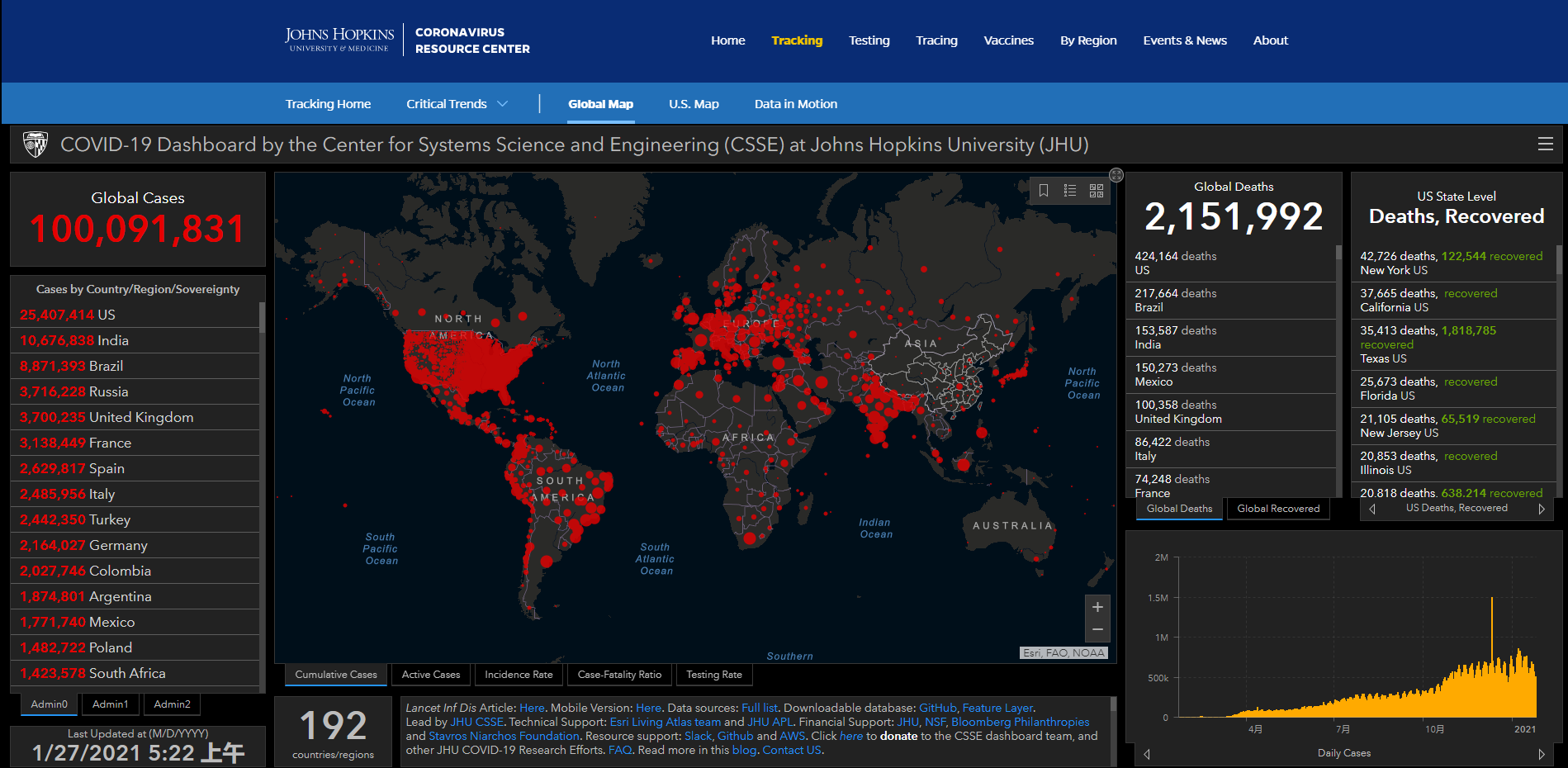Click the NSF financial support link
Image resolution: width=1568 pixels, height=768 pixels.
(x=935, y=722)
